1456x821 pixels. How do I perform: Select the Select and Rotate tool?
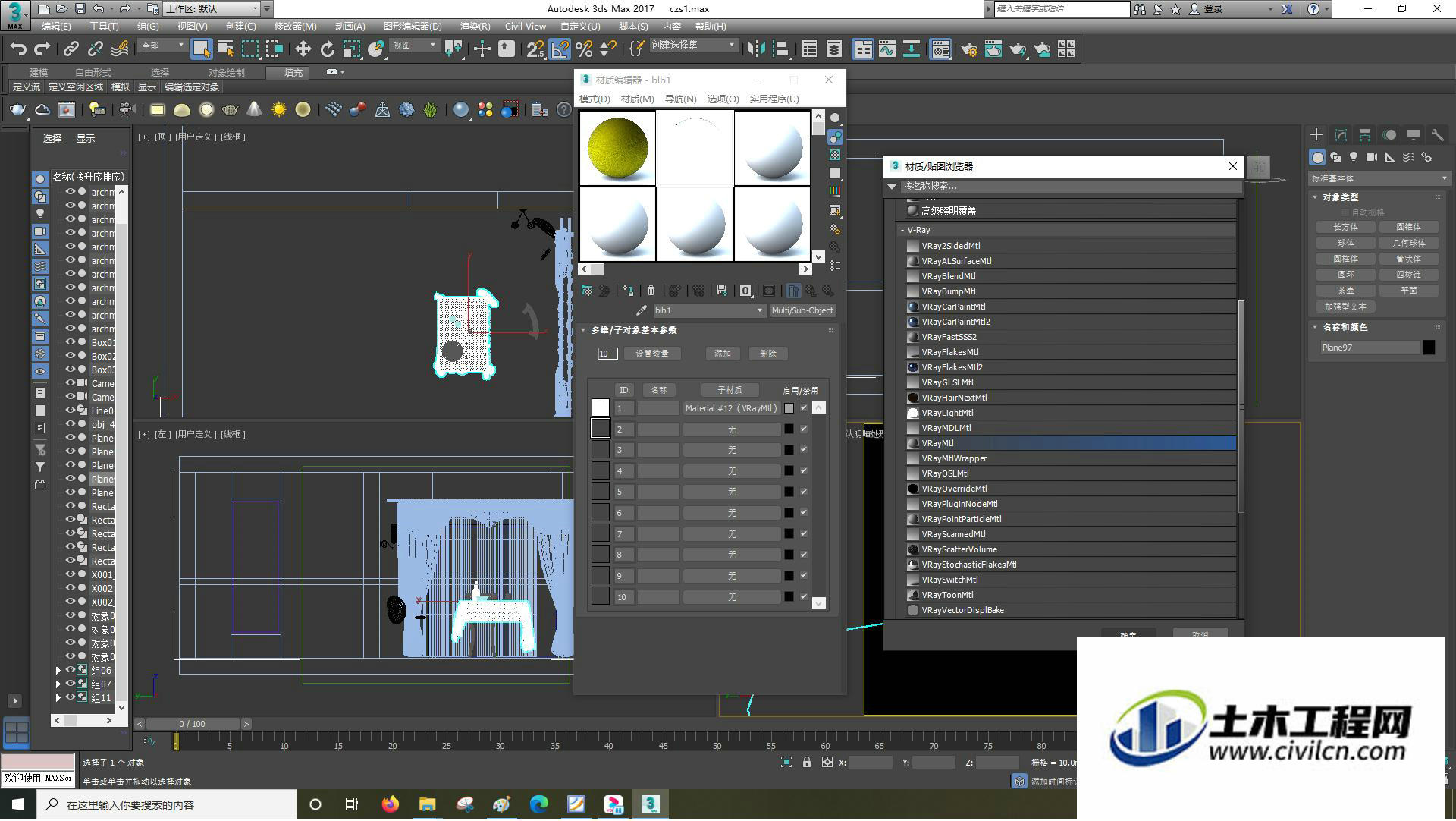(x=327, y=49)
